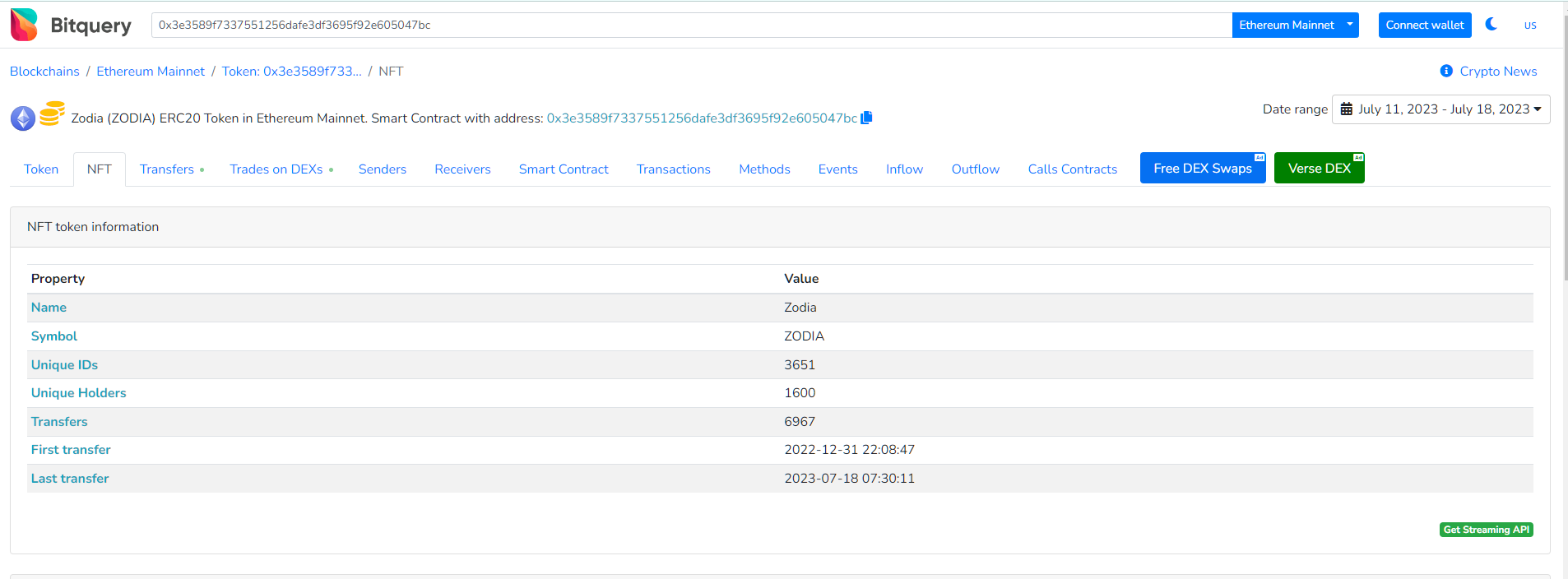The width and height of the screenshot is (1568, 579).
Task: Click the First transfer property link
Action: pos(71,450)
